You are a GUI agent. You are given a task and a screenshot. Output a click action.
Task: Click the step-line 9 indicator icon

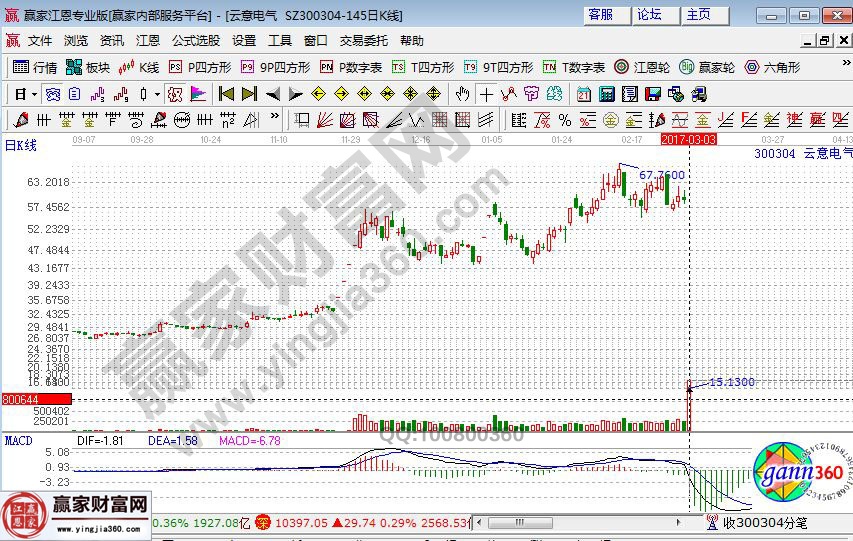121,95
